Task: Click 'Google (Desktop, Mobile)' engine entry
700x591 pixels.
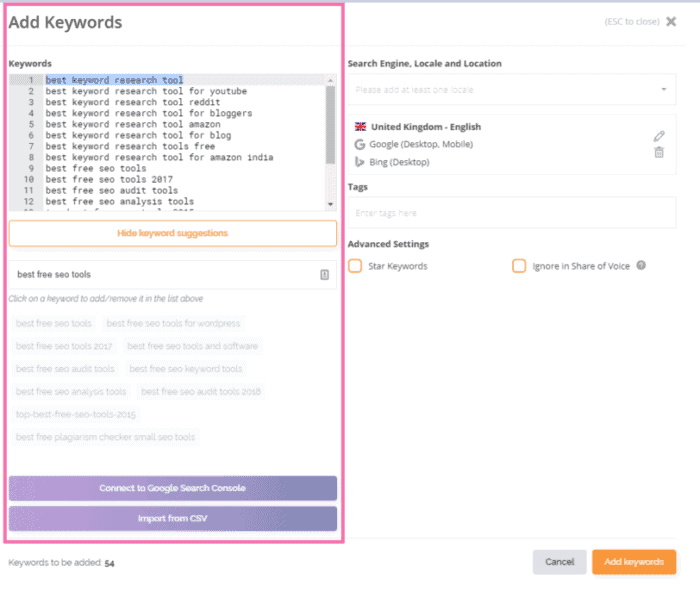Action: (421, 144)
